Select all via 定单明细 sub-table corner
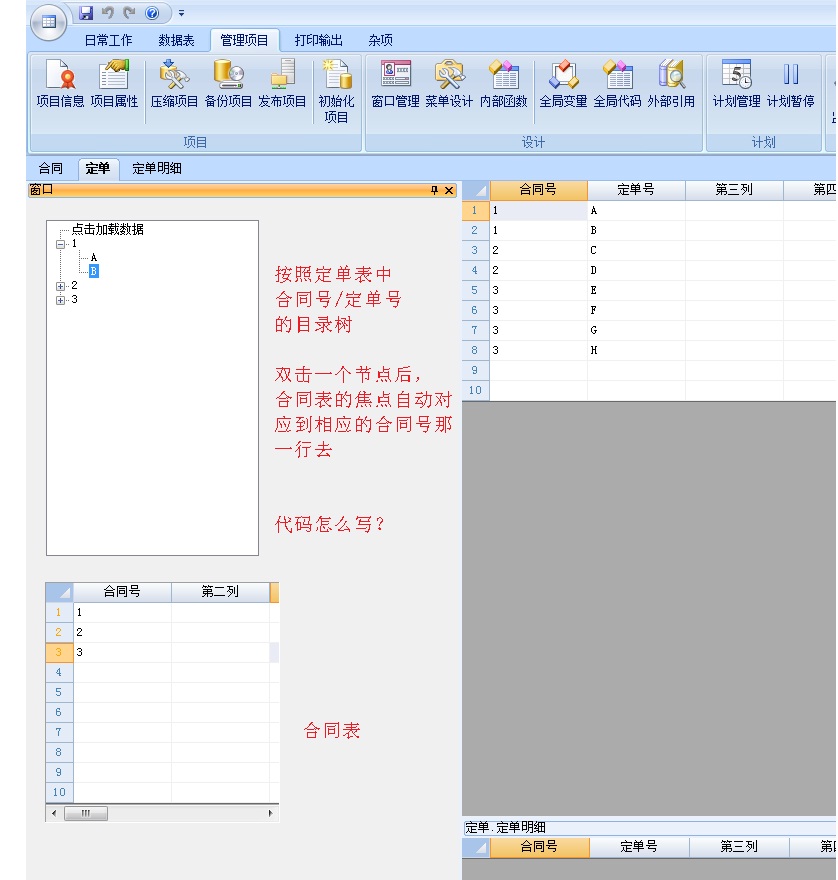This screenshot has height=880, width=838. click(475, 847)
